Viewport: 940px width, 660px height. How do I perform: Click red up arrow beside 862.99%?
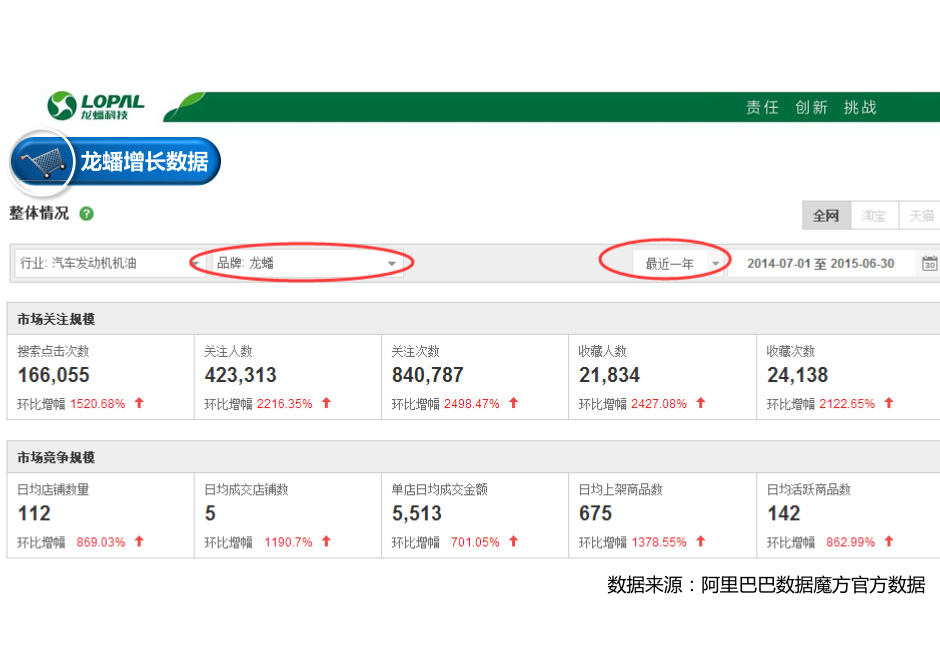coord(888,541)
